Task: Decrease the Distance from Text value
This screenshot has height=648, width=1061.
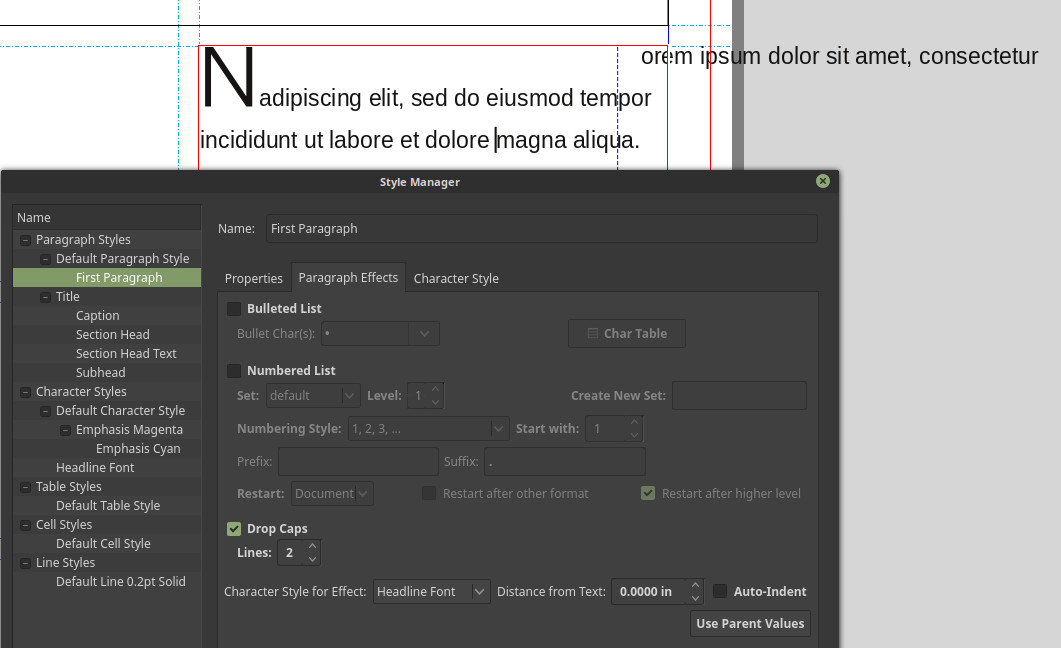Action: pos(695,598)
